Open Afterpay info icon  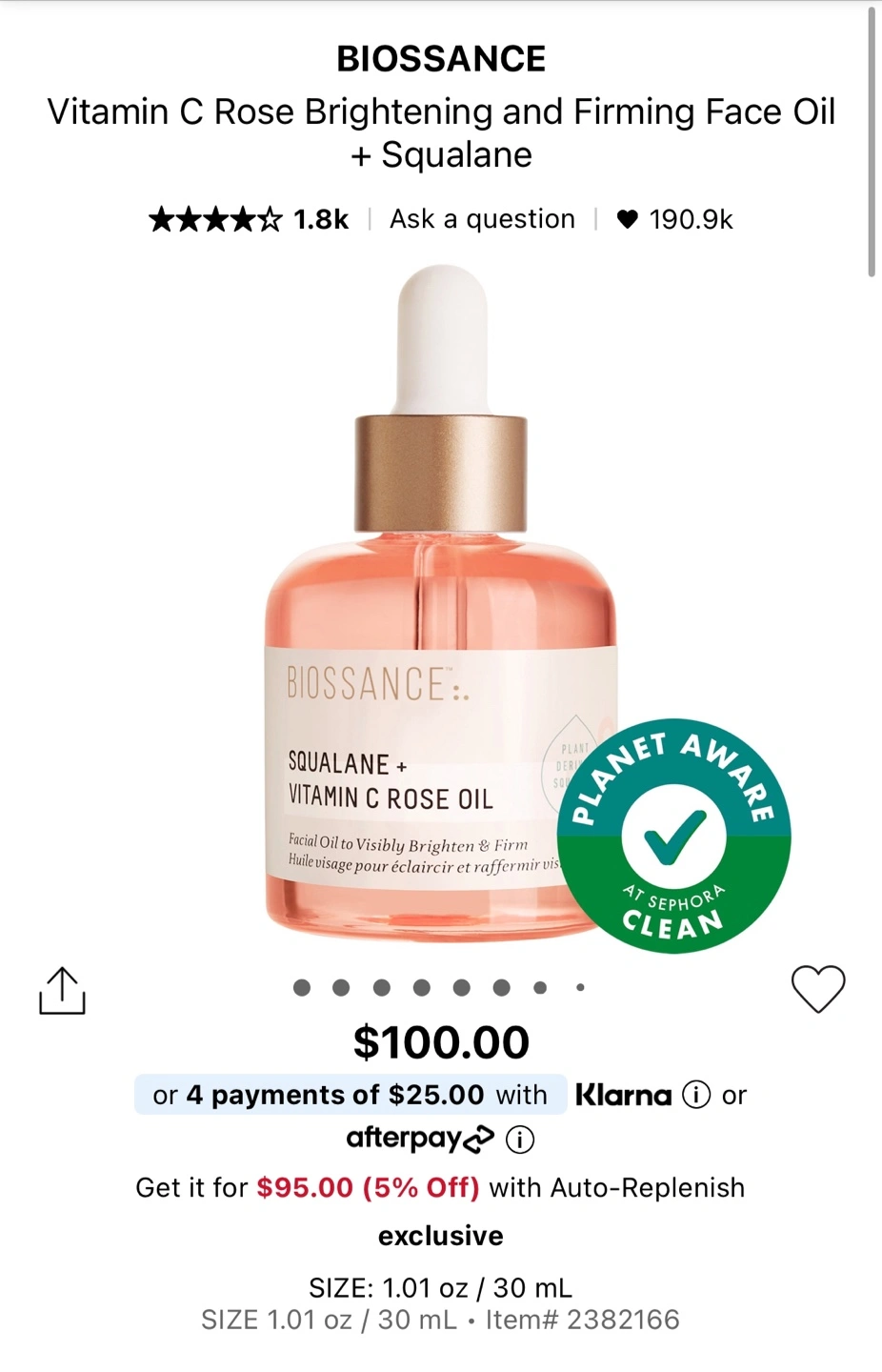coord(519,1139)
